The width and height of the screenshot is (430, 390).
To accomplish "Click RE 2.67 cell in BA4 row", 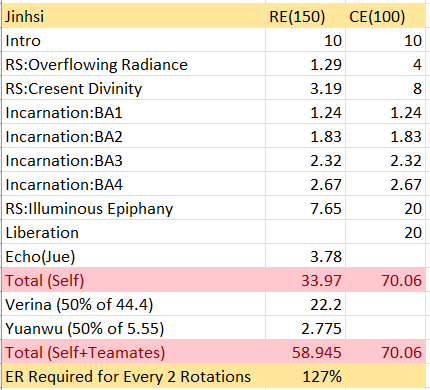I will point(306,184).
